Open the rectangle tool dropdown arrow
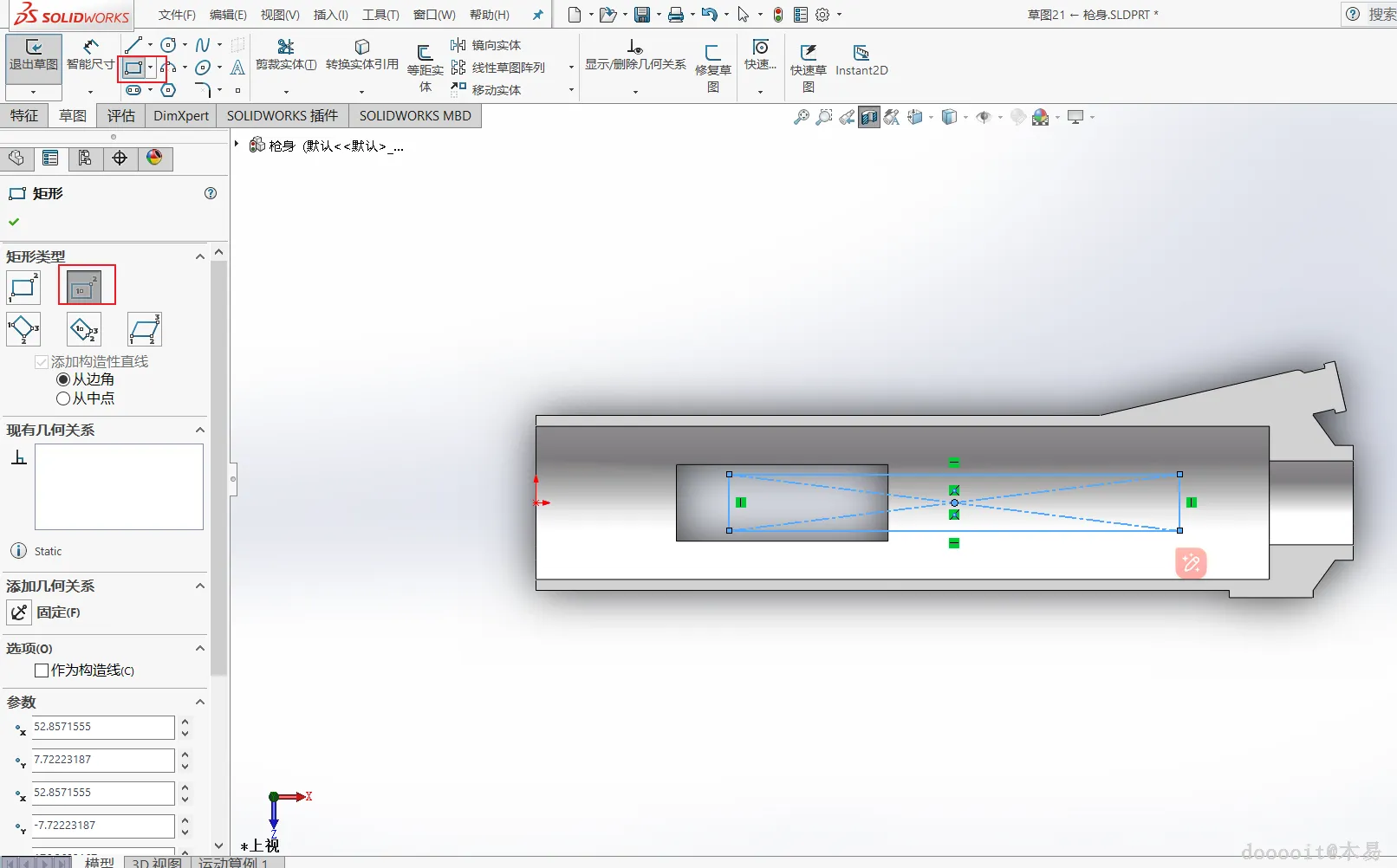This screenshot has height=868, width=1397. click(x=151, y=68)
